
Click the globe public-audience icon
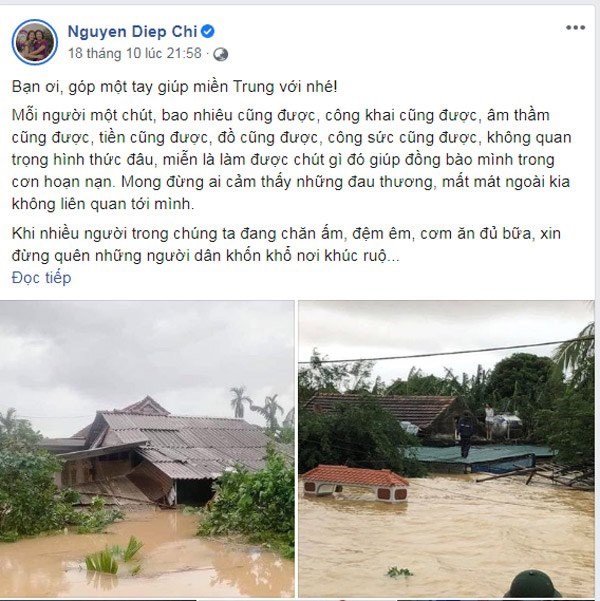(220, 54)
